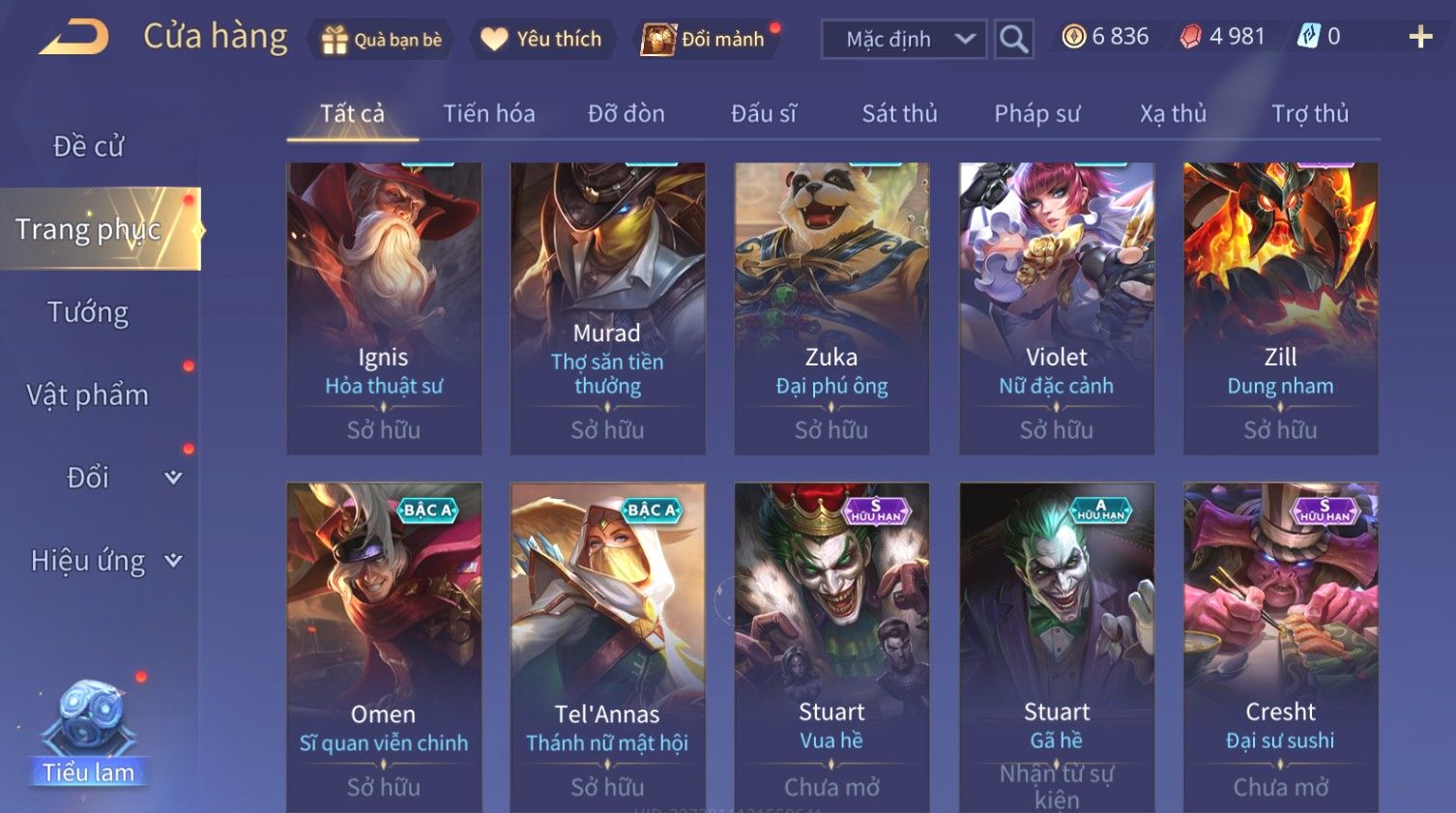Viewport: 1456px width, 813px height.
Task: Open the Mặc định sort dropdown
Action: (904, 40)
